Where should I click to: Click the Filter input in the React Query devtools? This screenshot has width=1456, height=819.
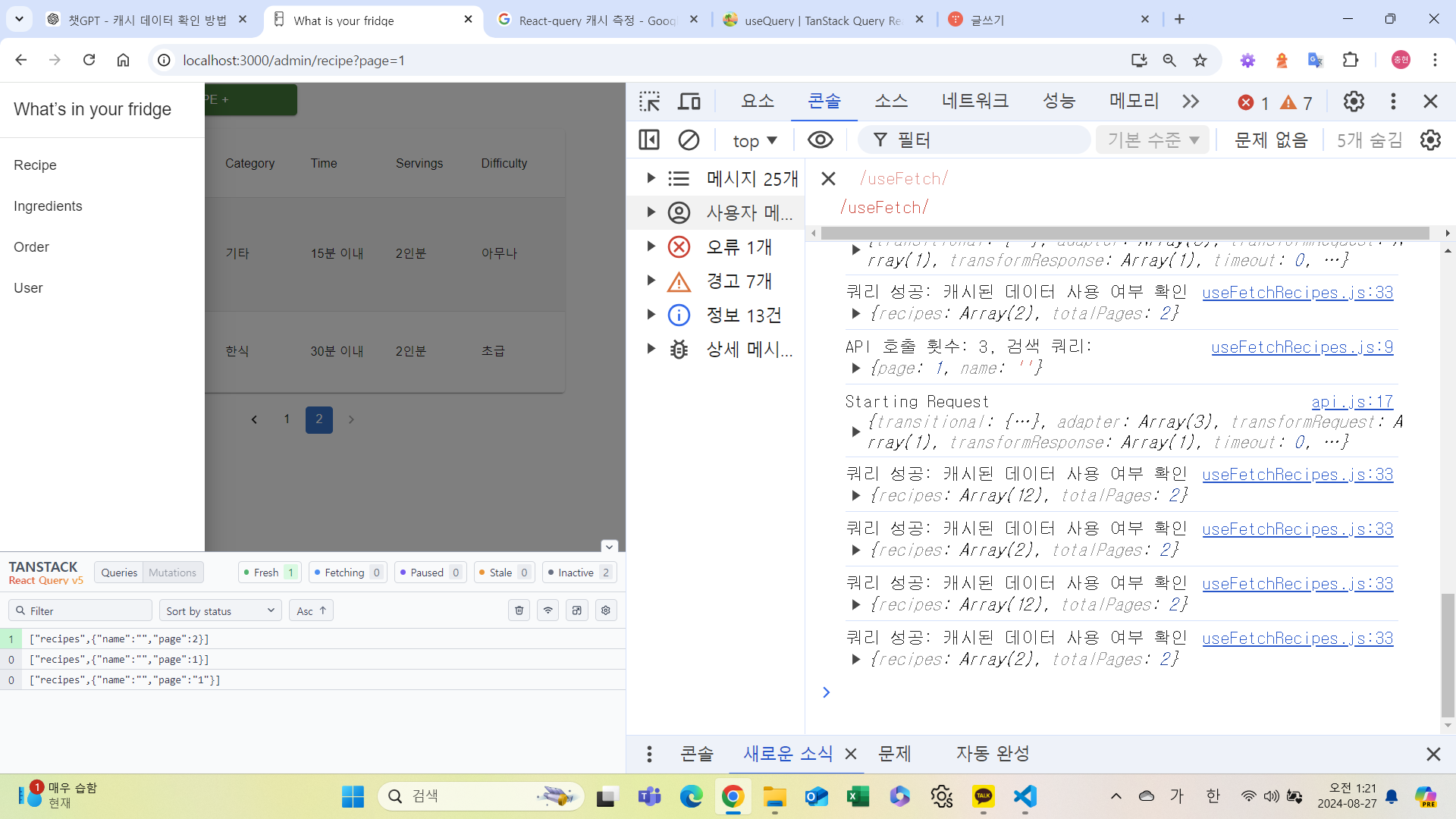pyautogui.click(x=80, y=610)
